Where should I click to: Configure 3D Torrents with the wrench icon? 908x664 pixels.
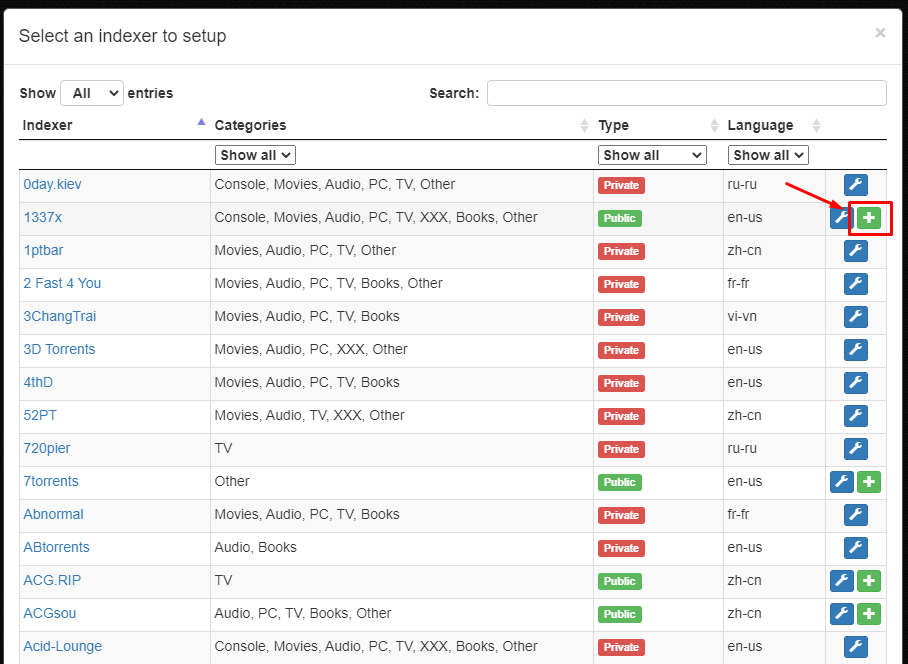855,350
